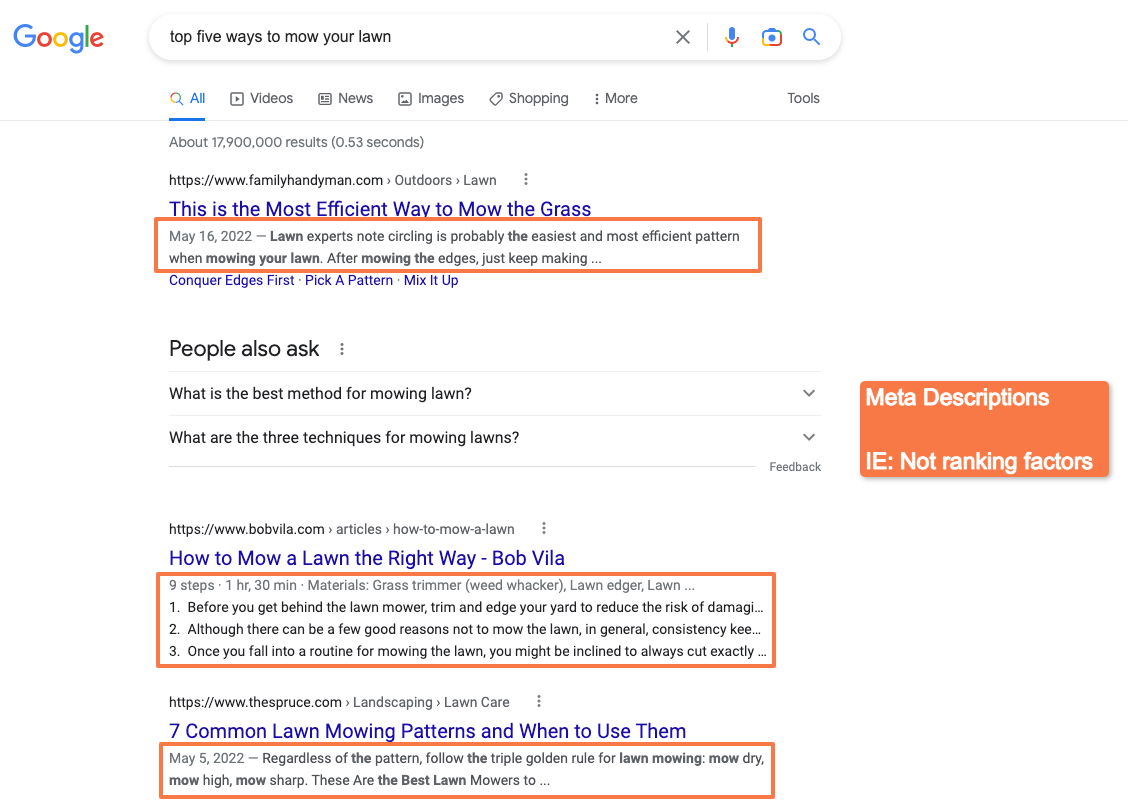1128x804 pixels.
Task: Open '7 Common Lawn Mowing Patterns' result
Action: tap(427, 731)
